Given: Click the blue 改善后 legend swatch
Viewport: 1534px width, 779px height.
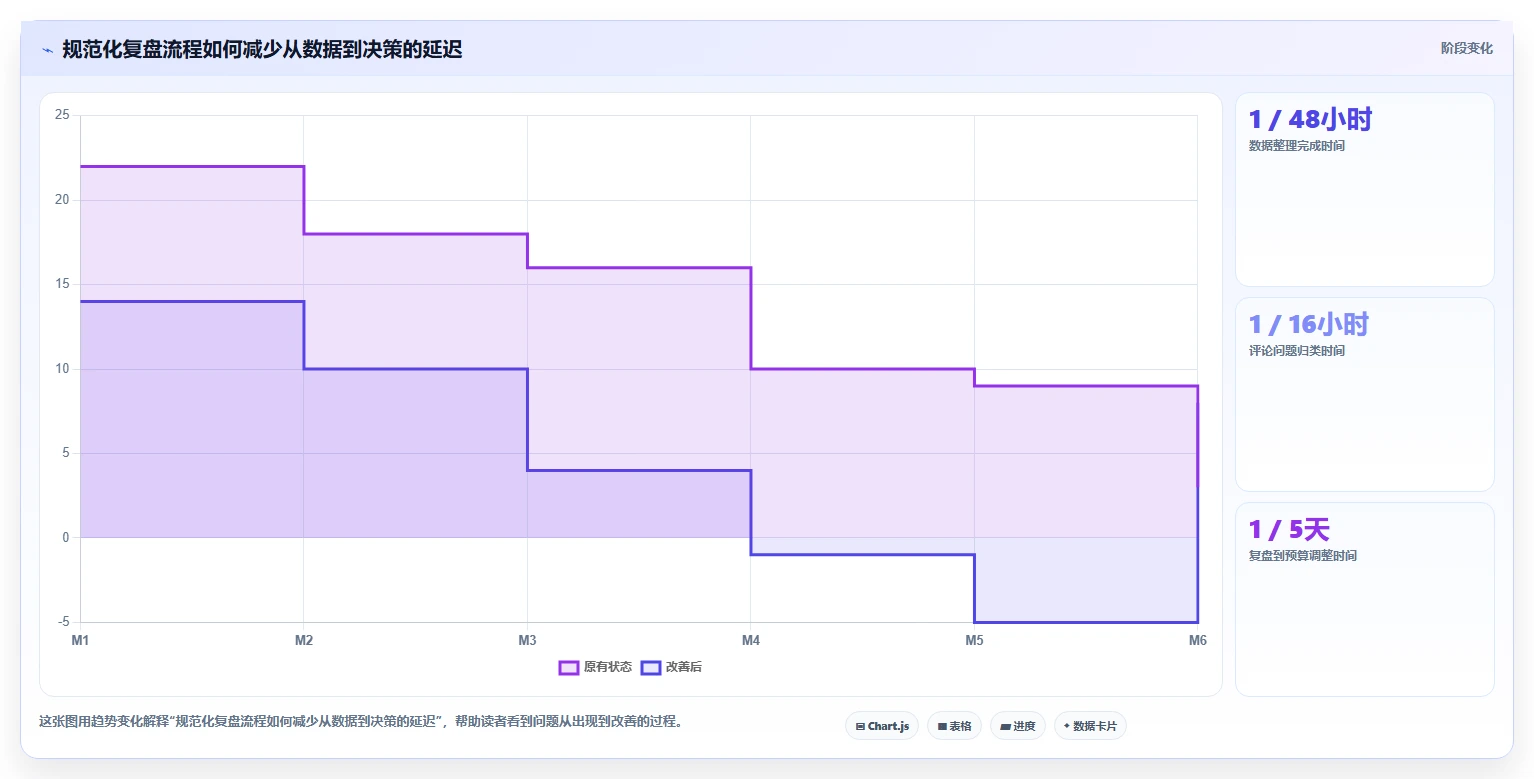Looking at the screenshot, I should [651, 667].
